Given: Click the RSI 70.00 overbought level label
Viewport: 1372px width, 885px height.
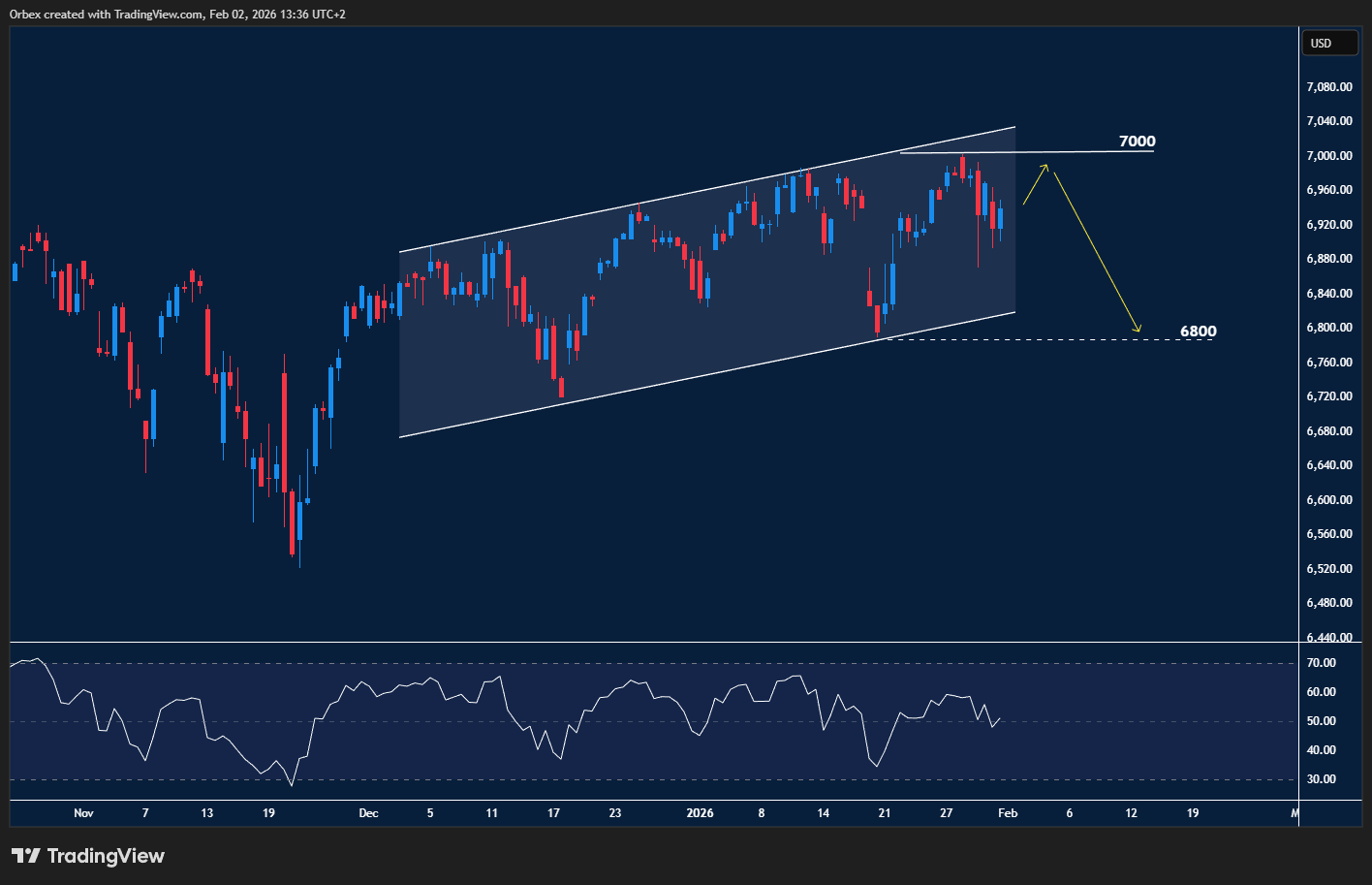Looking at the screenshot, I should pyautogui.click(x=1322, y=663).
